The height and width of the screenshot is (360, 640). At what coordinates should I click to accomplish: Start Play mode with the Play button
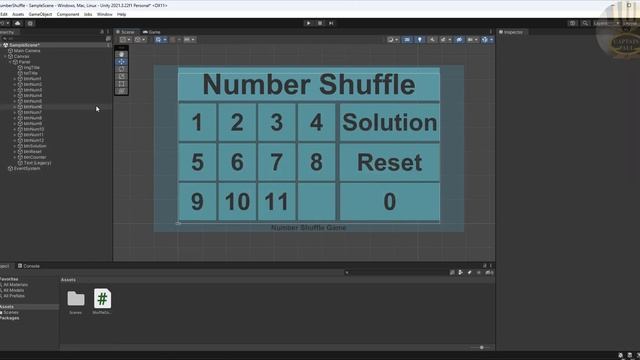(308, 23)
